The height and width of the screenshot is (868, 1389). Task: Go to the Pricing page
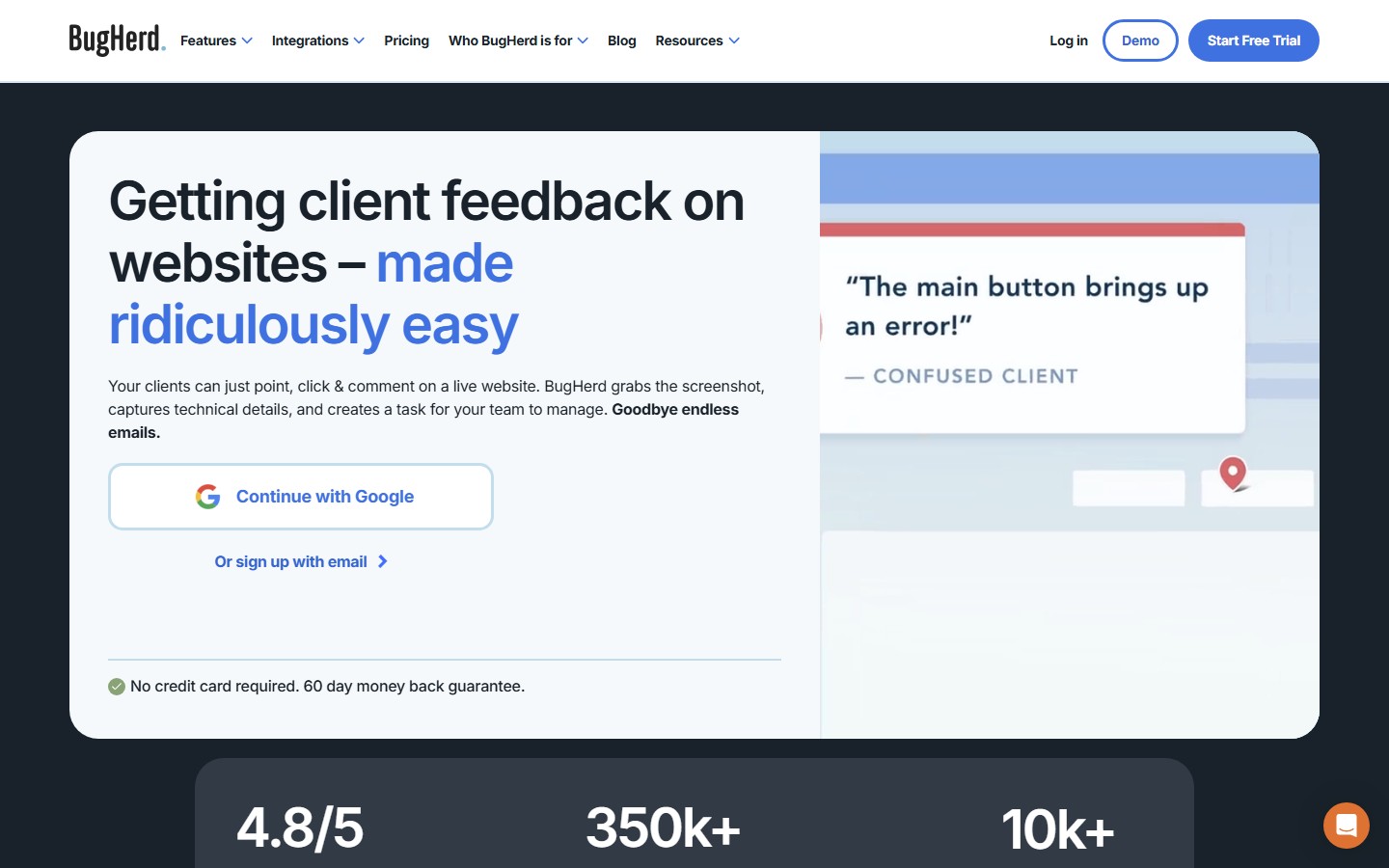[x=406, y=41]
